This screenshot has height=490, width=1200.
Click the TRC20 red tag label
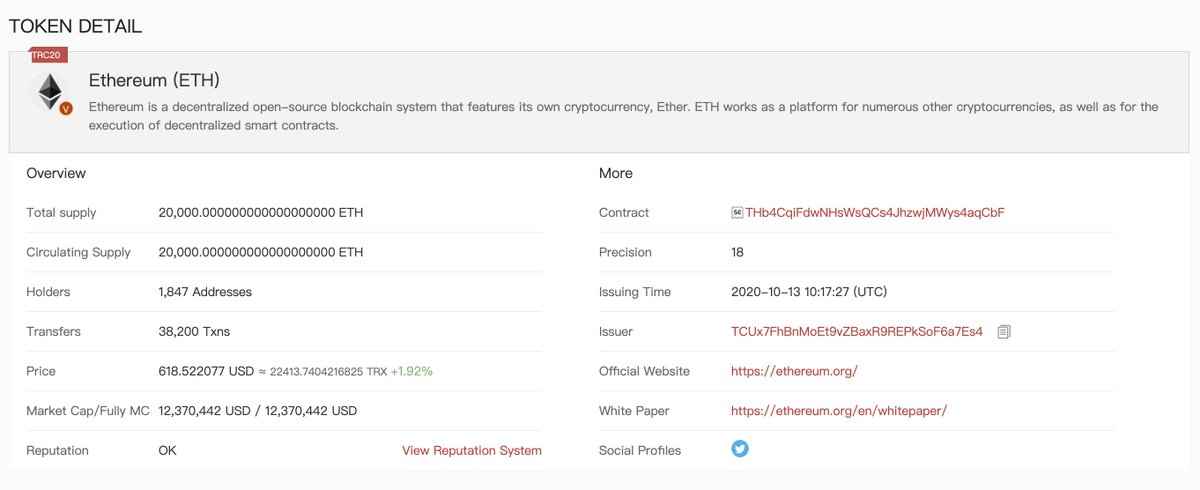48,55
